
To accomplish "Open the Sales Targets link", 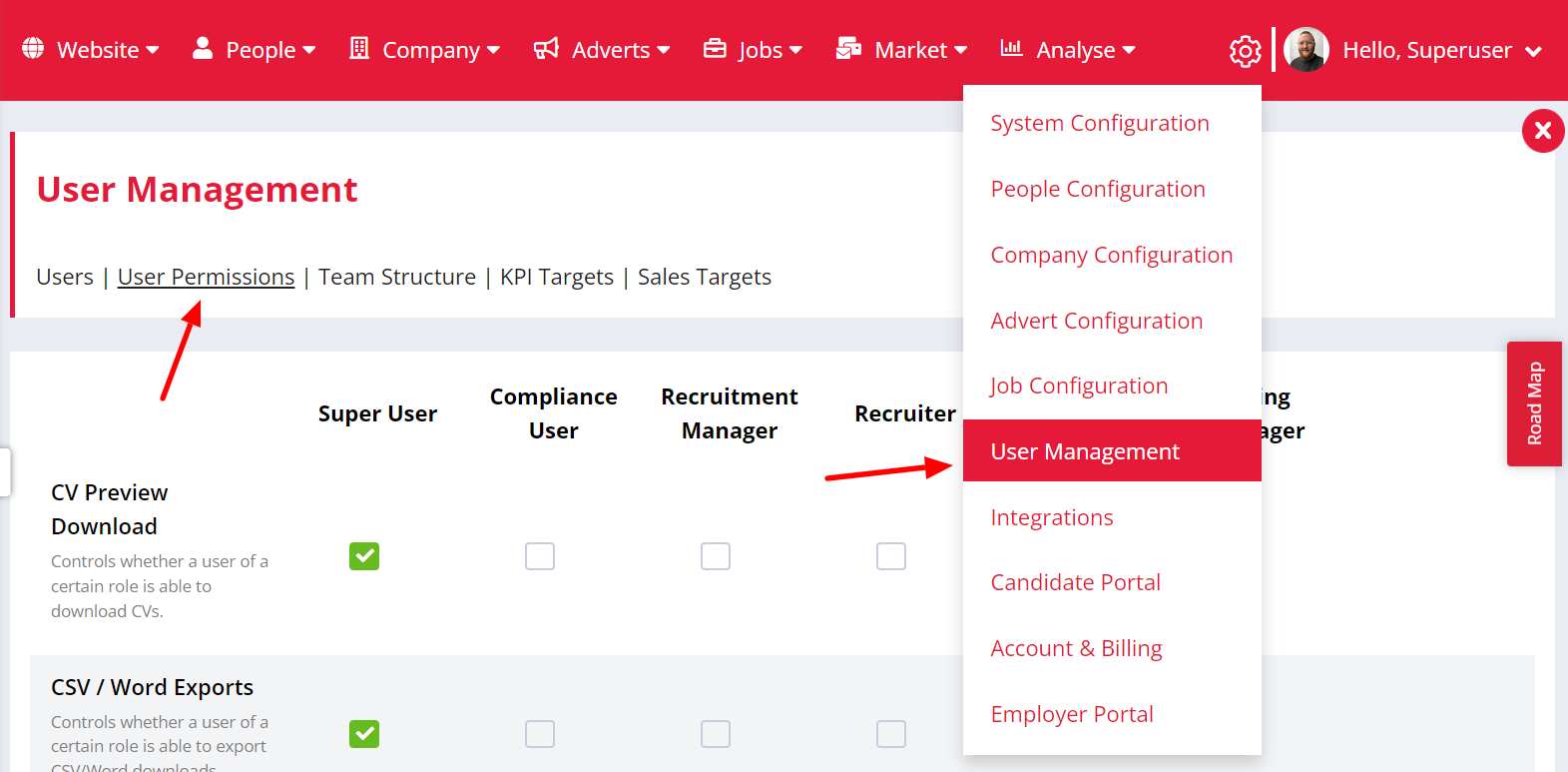I will (x=704, y=277).
